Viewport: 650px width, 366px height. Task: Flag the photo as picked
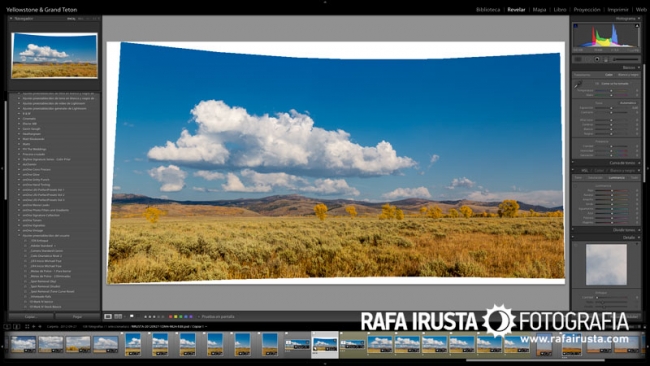(132, 316)
